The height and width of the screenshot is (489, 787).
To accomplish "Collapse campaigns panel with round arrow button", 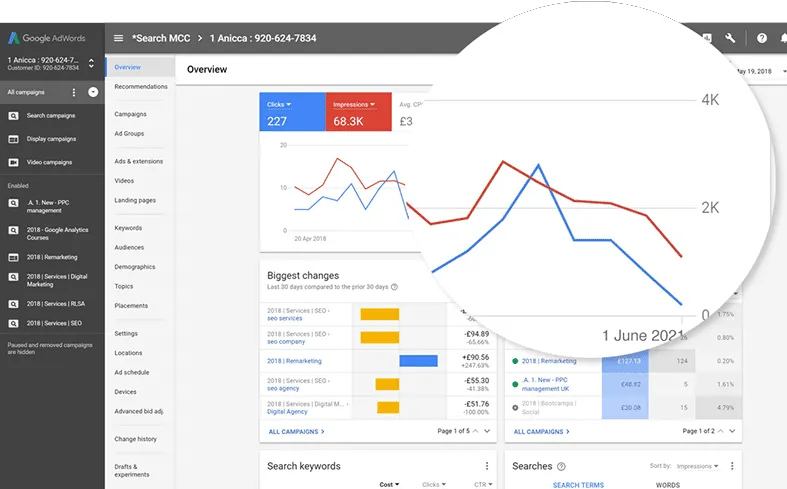I will 93,92.
